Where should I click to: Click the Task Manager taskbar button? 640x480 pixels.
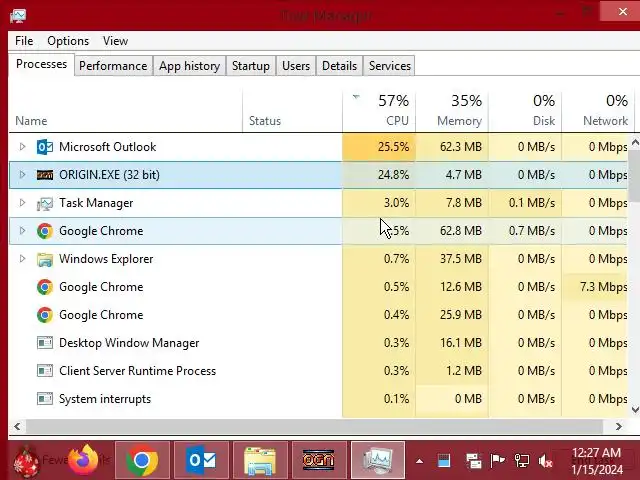[x=378, y=460]
